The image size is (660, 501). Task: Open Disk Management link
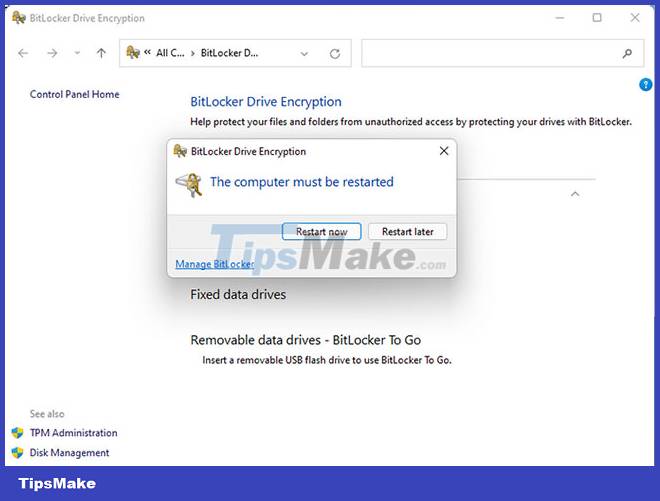[69, 453]
